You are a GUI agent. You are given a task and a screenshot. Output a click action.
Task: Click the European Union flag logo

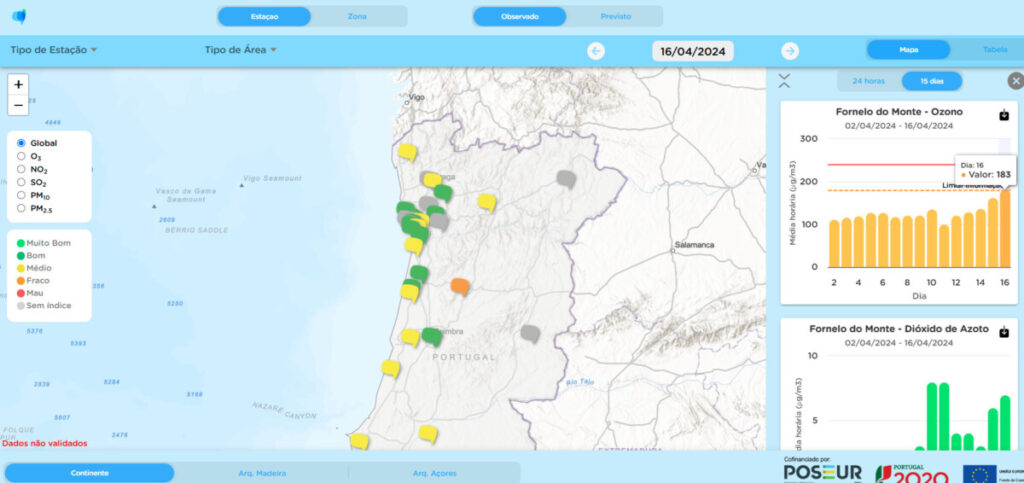tap(980, 474)
